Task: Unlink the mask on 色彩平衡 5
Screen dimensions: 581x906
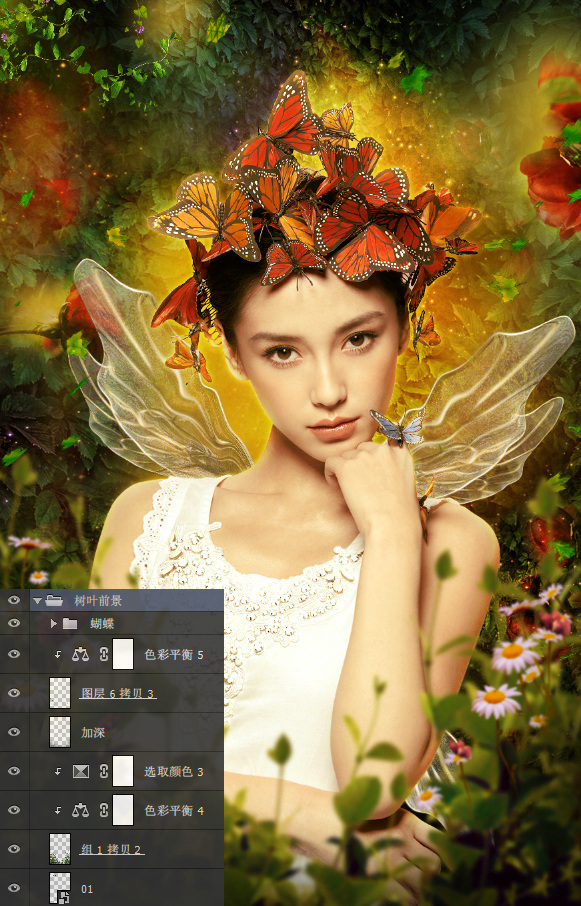Action: click(x=104, y=654)
